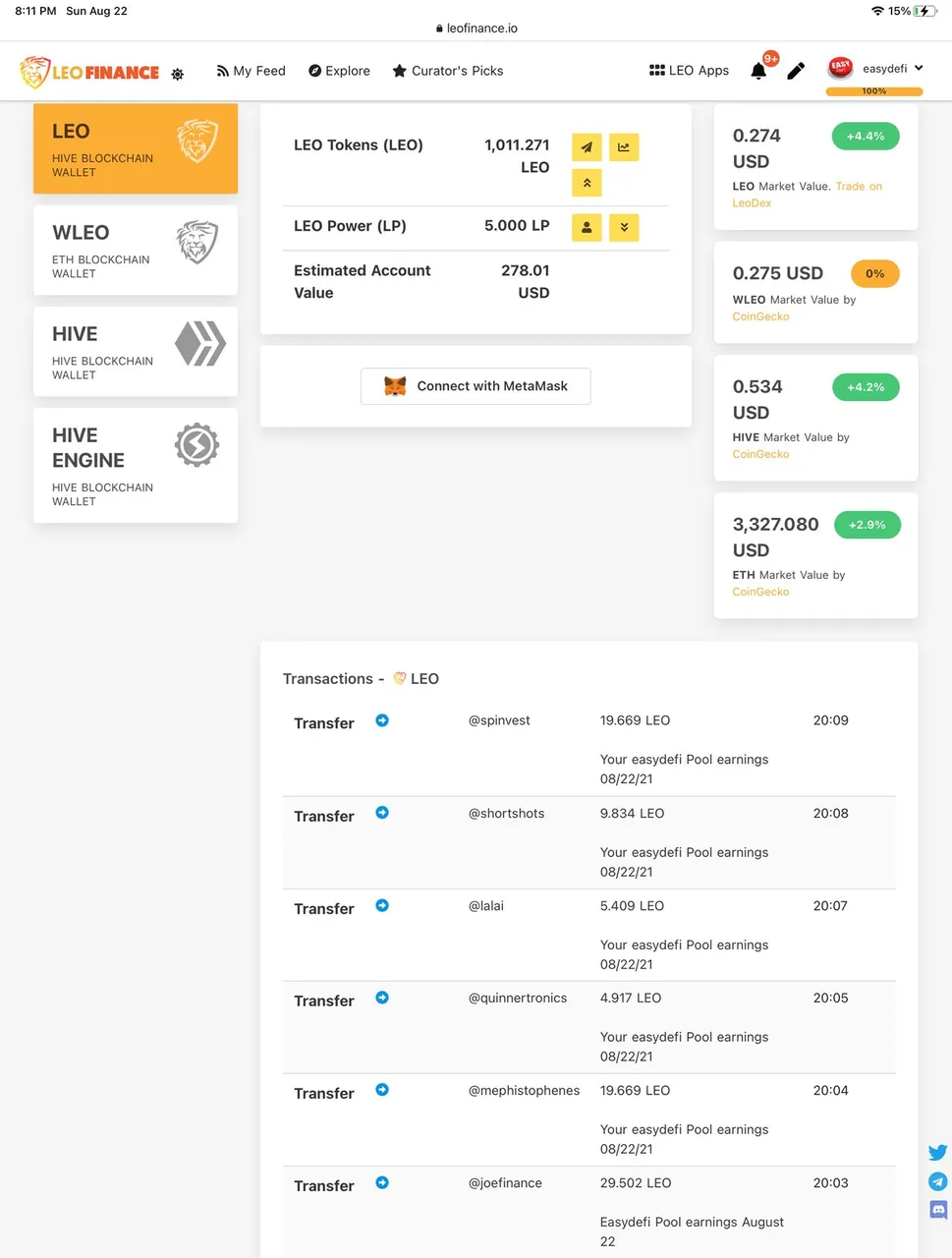The image size is (952, 1258).
Task: Click transfer arrow icon in @lalai row
Action: click(382, 905)
